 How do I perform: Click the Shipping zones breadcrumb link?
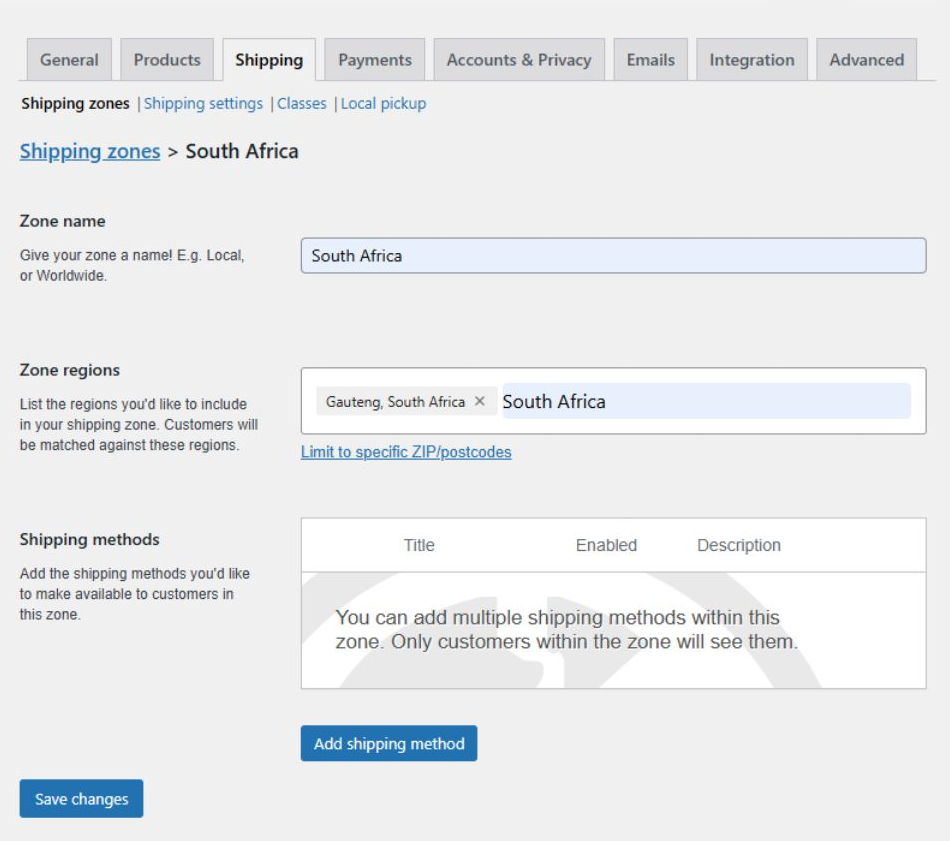point(90,151)
